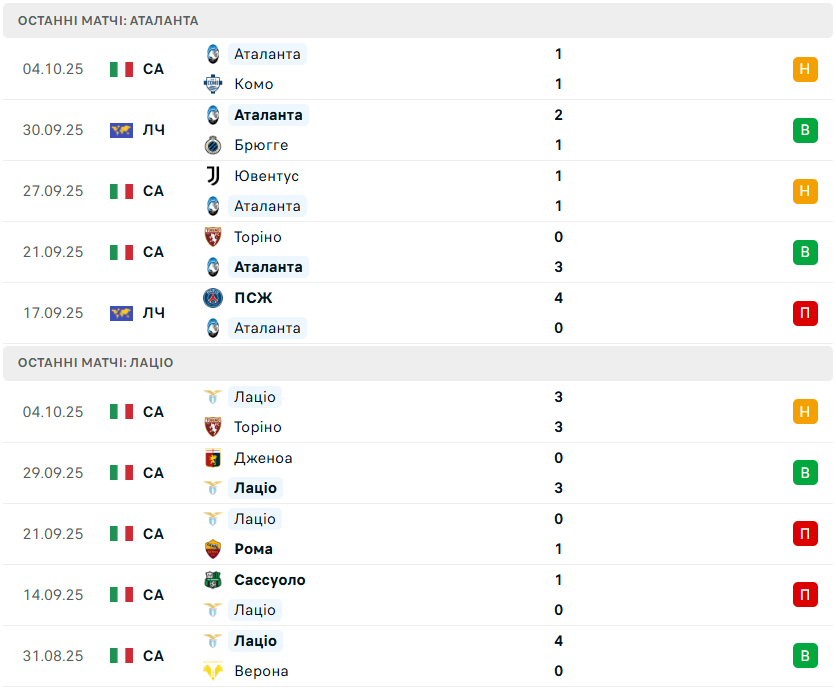Click green win badge for Atalanta–Brugge match

coord(805,130)
